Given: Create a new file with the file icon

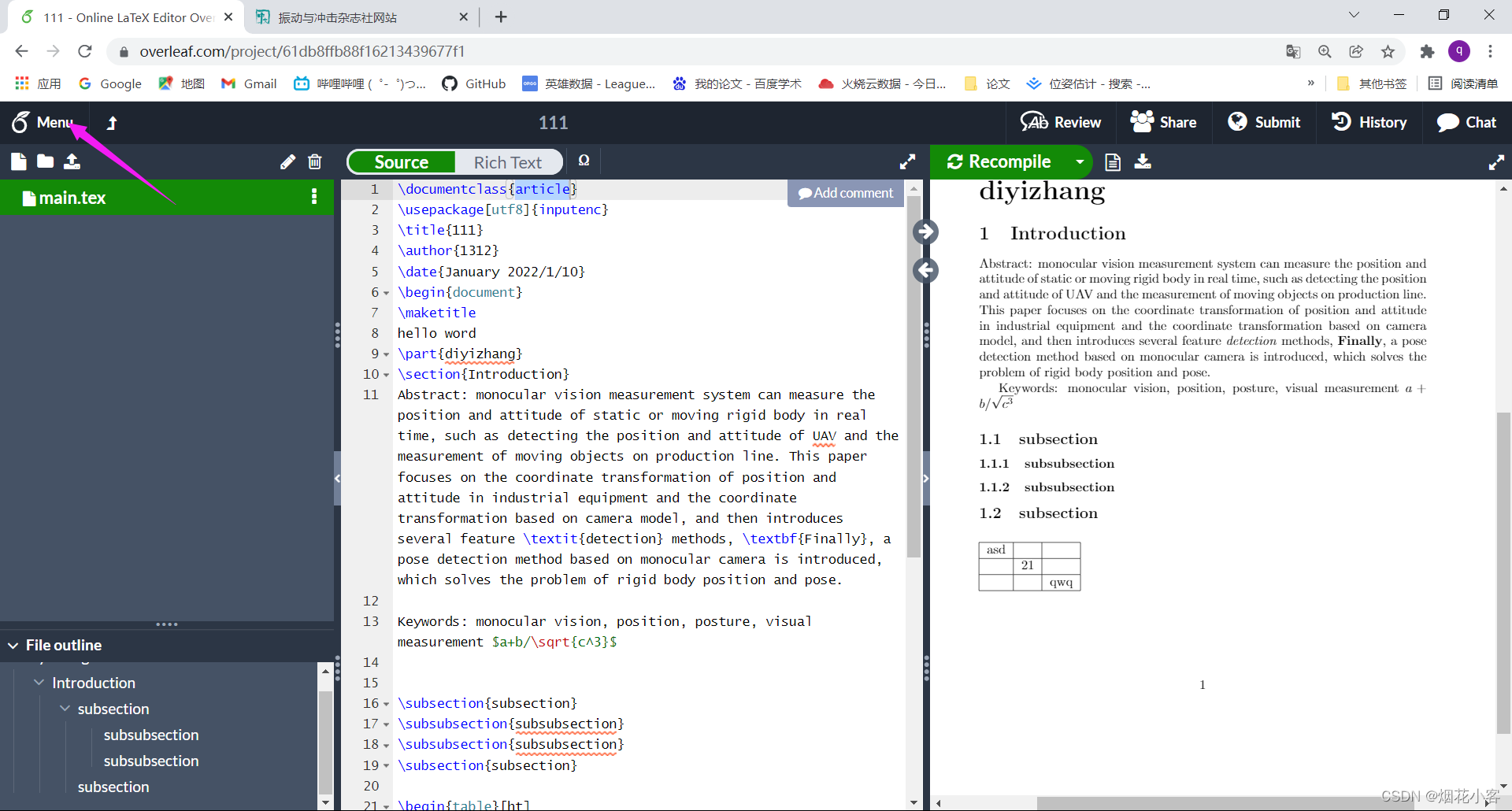Looking at the screenshot, I should click(19, 161).
